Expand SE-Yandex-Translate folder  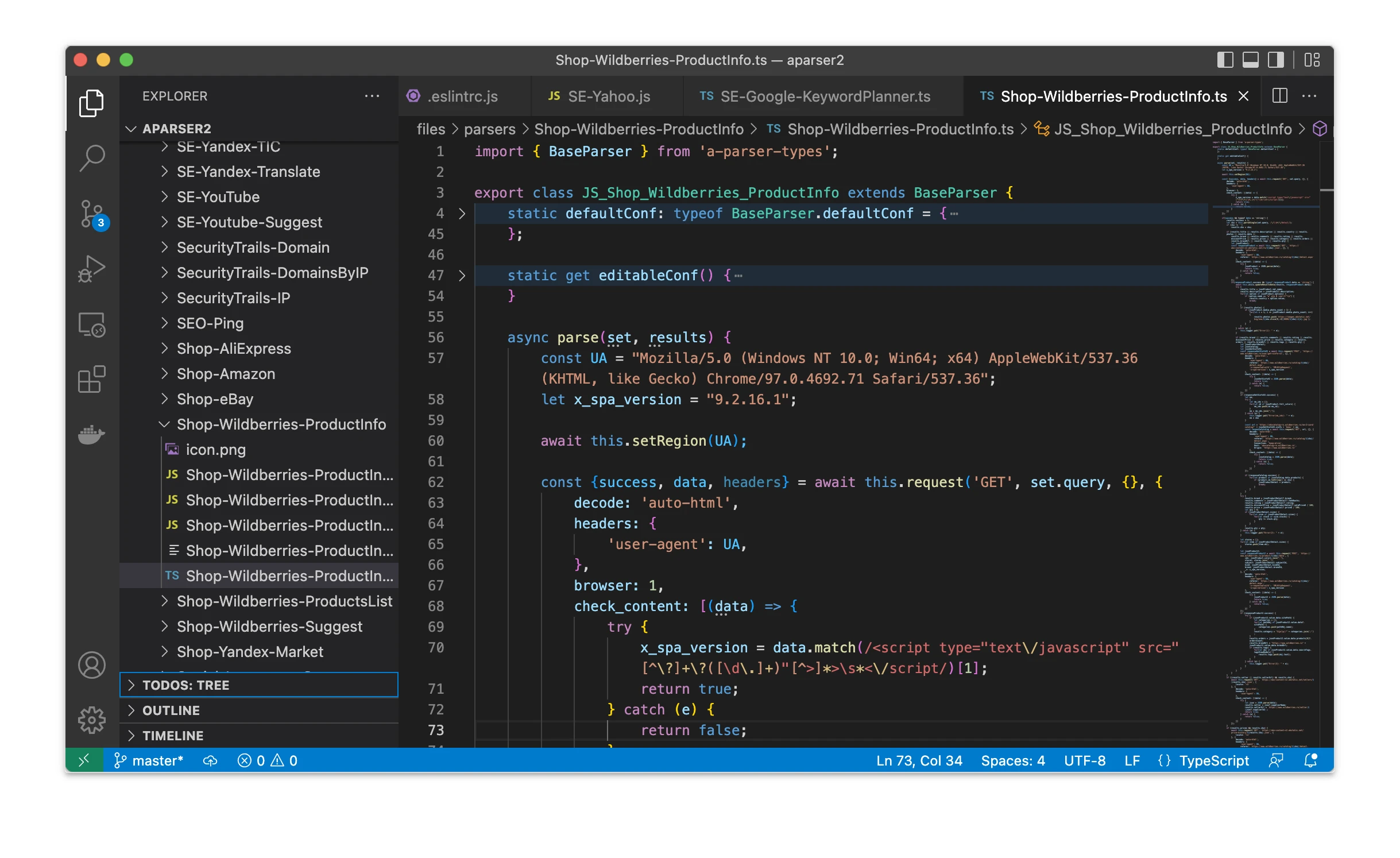(259, 172)
